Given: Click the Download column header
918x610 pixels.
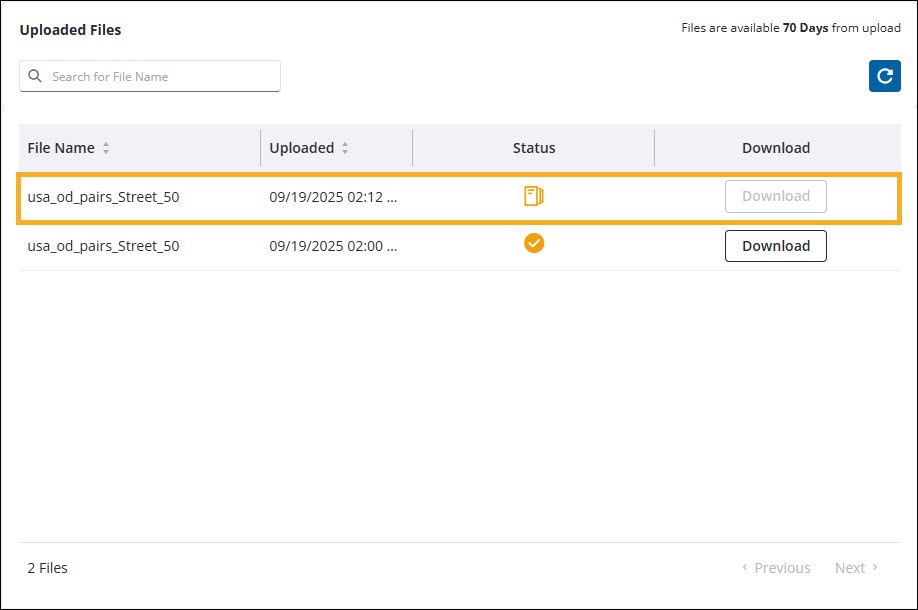Looking at the screenshot, I should [776, 147].
